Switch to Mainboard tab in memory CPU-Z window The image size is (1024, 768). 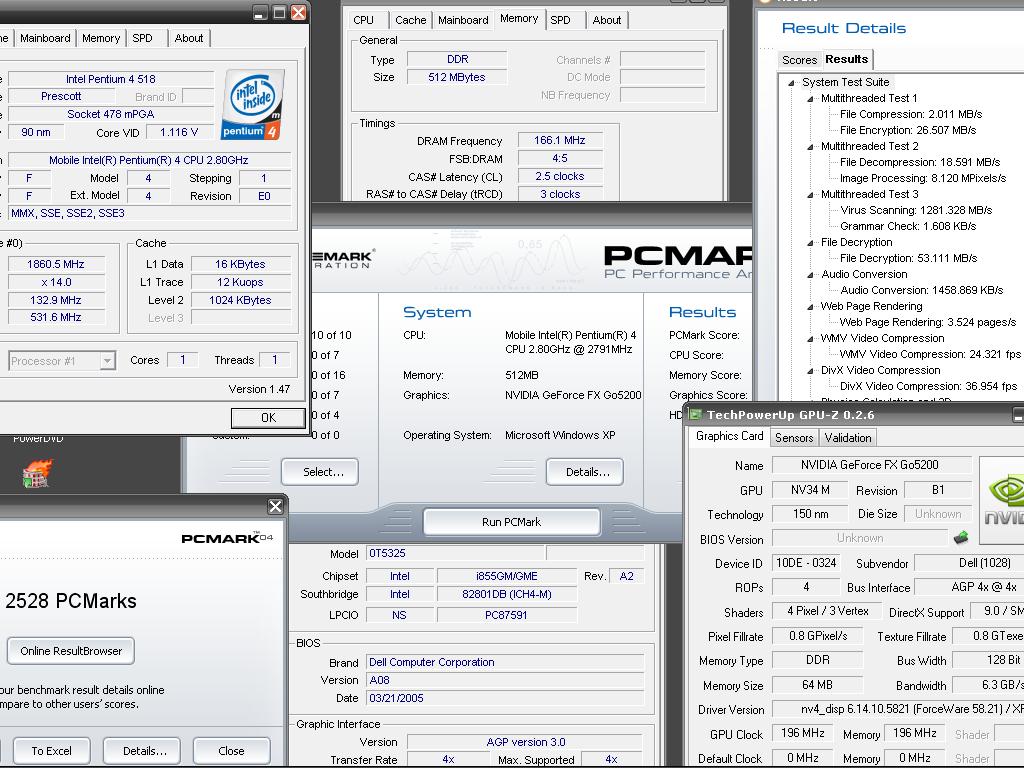(x=463, y=20)
